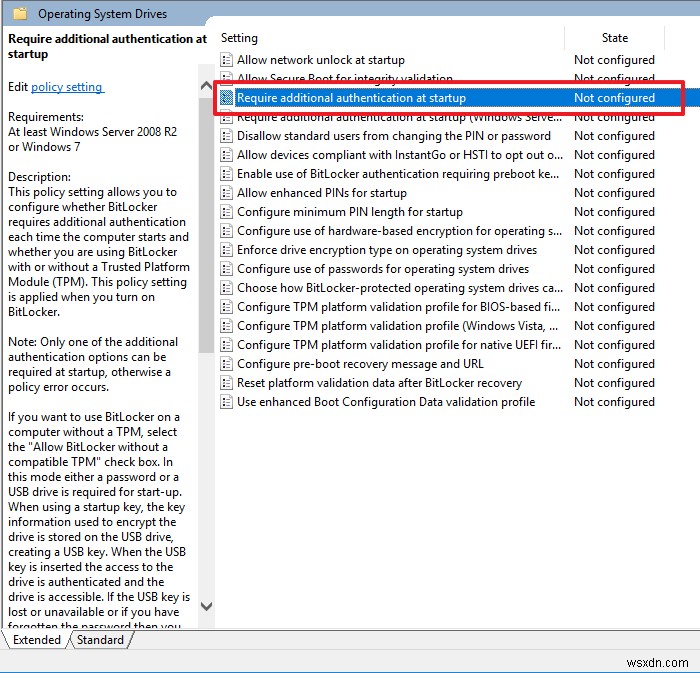Click policy icon beside Configure use of passwords
Image resolution: width=700 pixels, height=673 pixels.
[x=227, y=269]
